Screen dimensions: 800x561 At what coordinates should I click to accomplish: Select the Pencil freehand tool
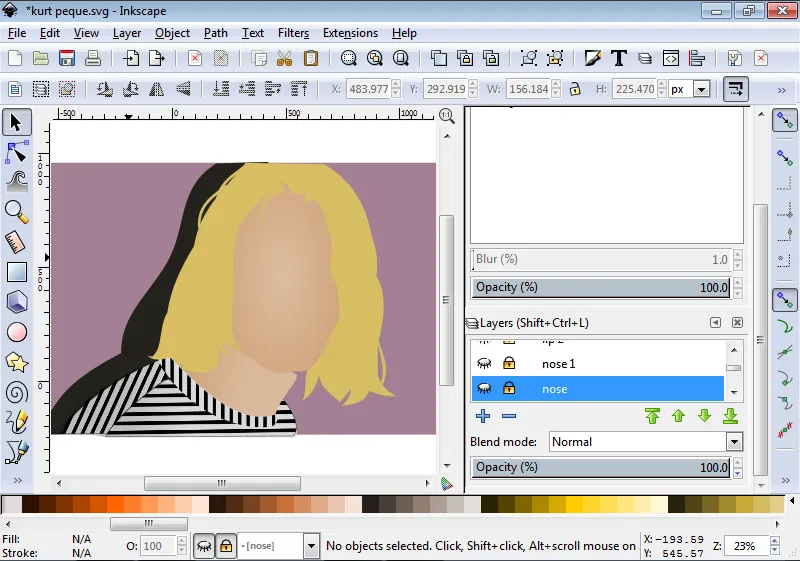coord(16,422)
